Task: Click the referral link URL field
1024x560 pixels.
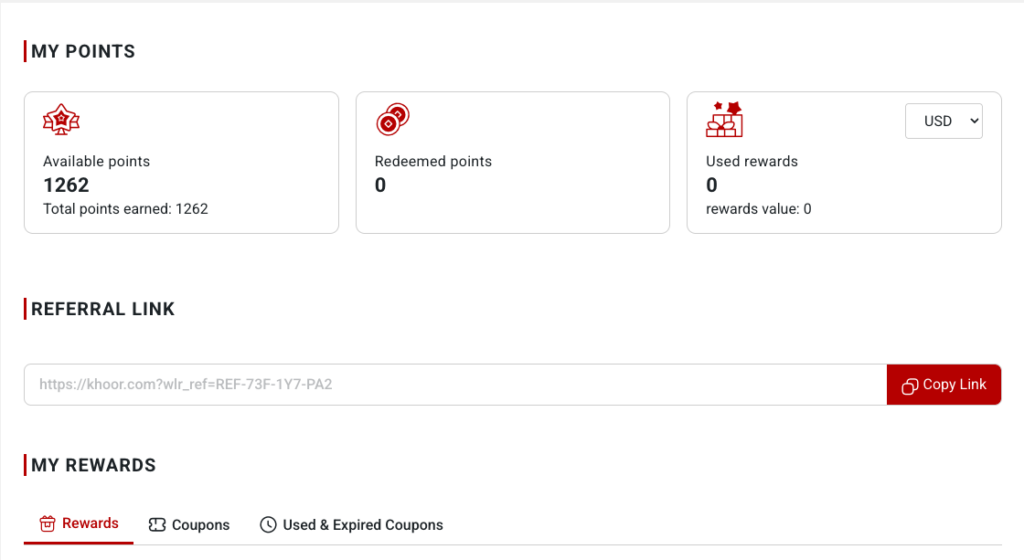Action: coord(455,384)
